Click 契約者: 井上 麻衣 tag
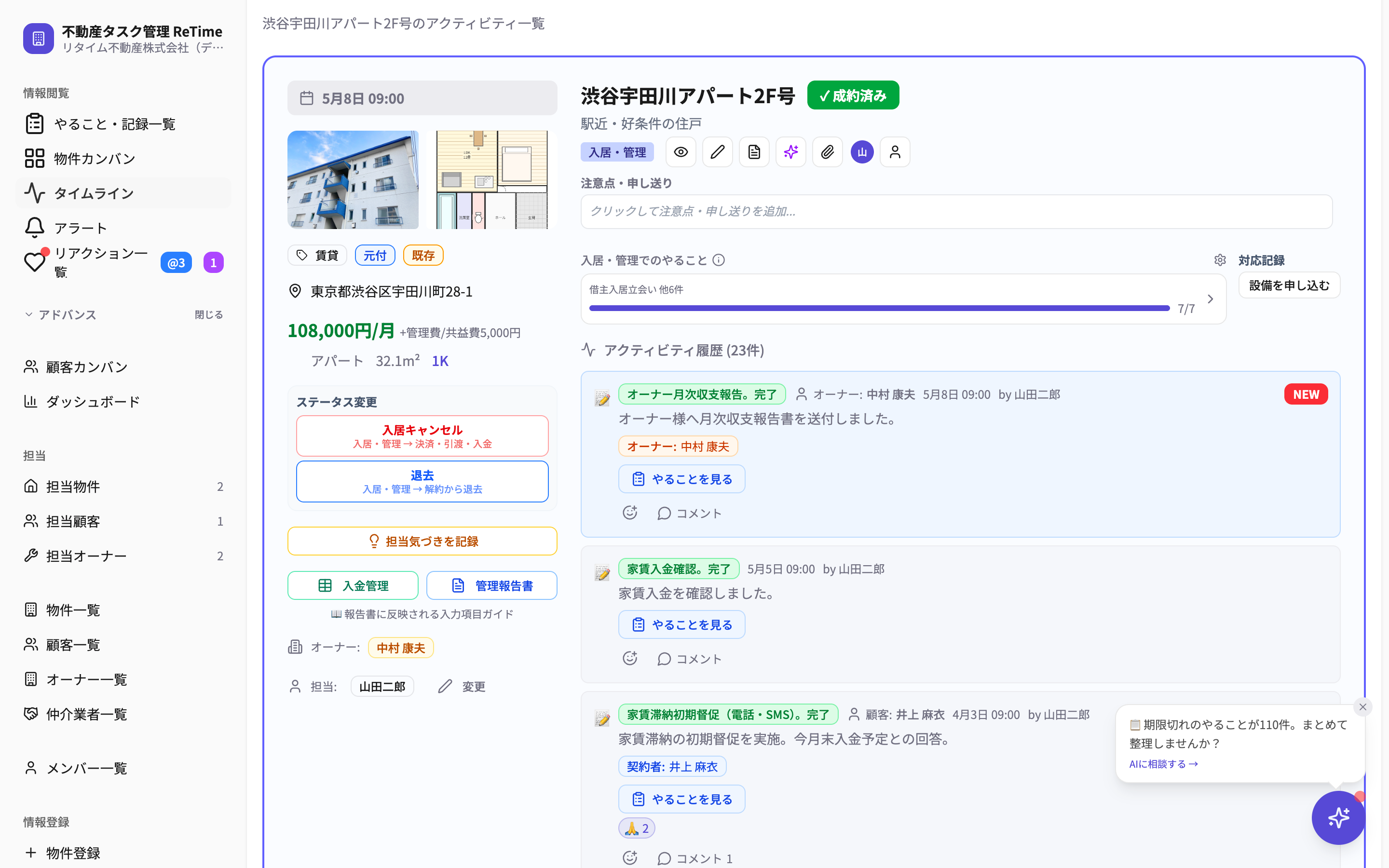The image size is (1389, 868). pos(672,766)
